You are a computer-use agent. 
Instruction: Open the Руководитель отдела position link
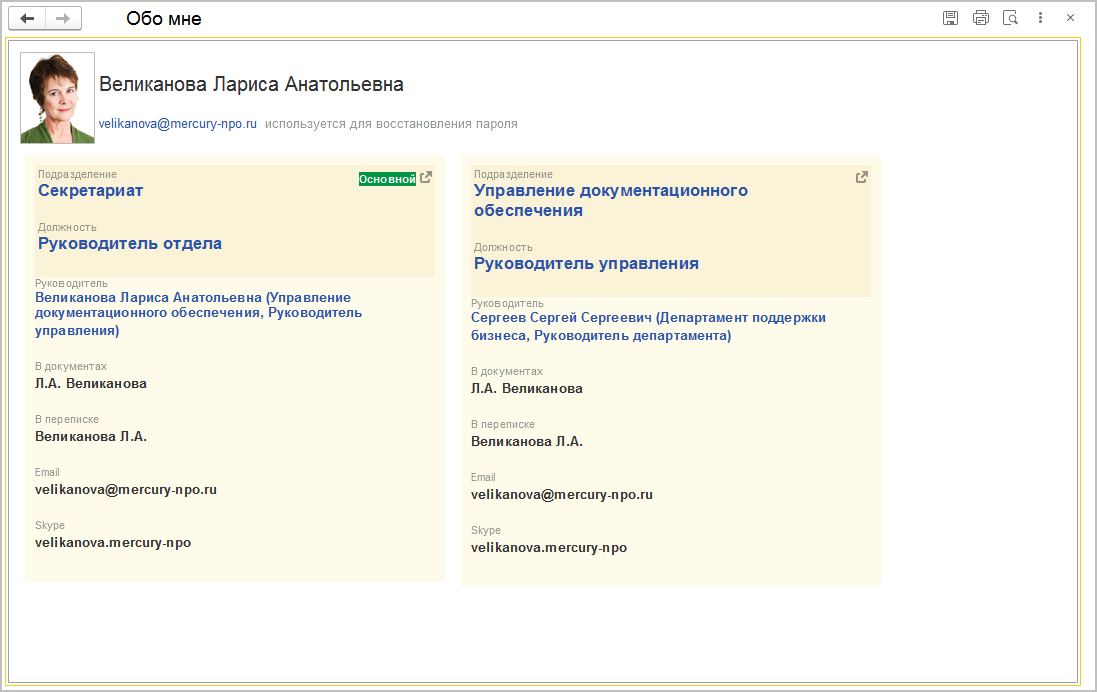(130, 244)
